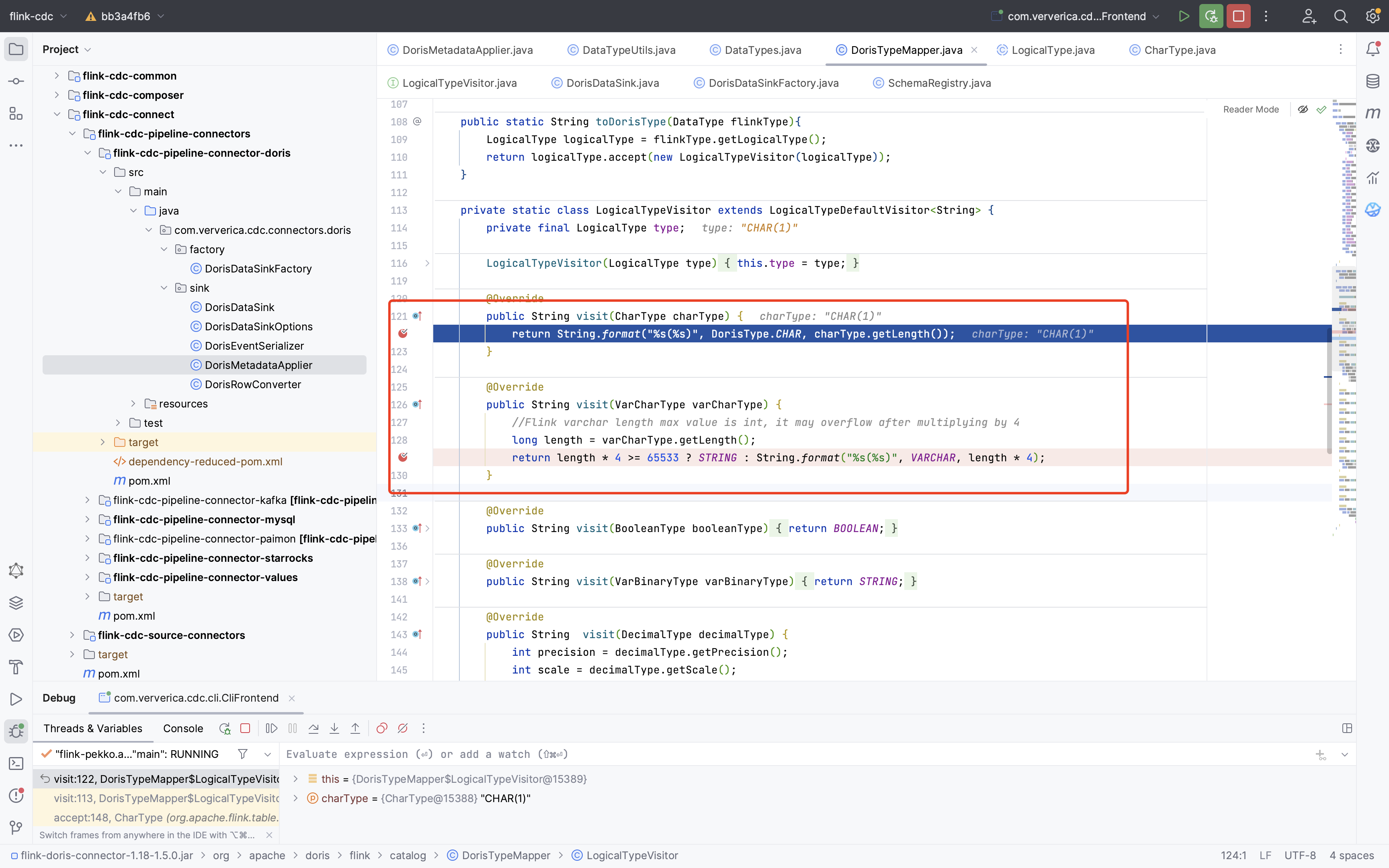Expand flink-cdc-pipeline-connector-mysql module
The width and height of the screenshot is (1389, 868).
(87, 520)
